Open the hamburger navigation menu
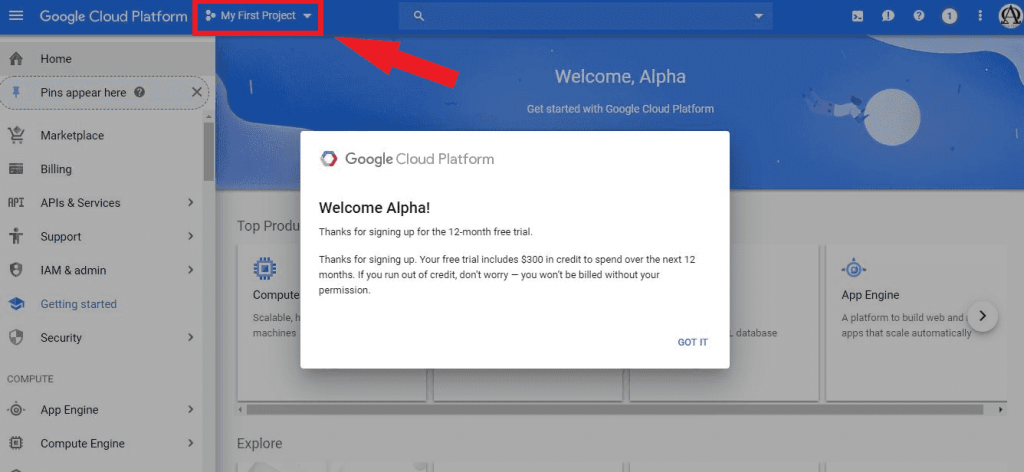 (16, 16)
